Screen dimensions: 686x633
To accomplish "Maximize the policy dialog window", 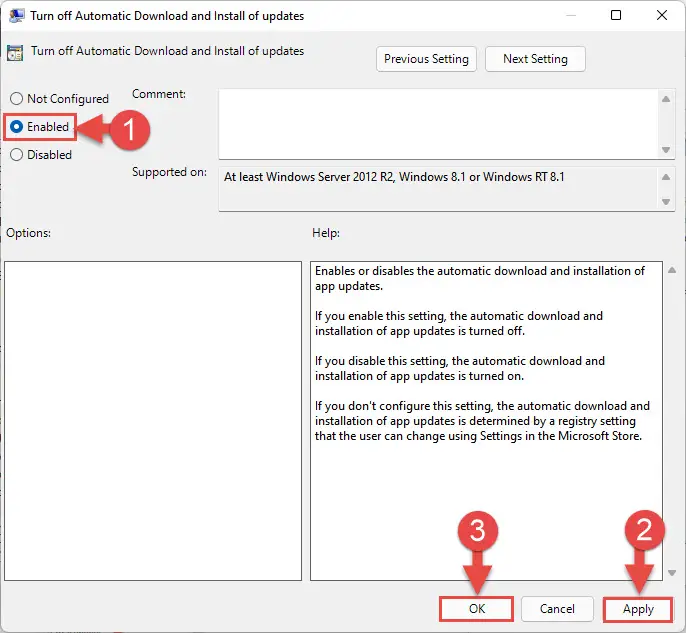I will 616,15.
